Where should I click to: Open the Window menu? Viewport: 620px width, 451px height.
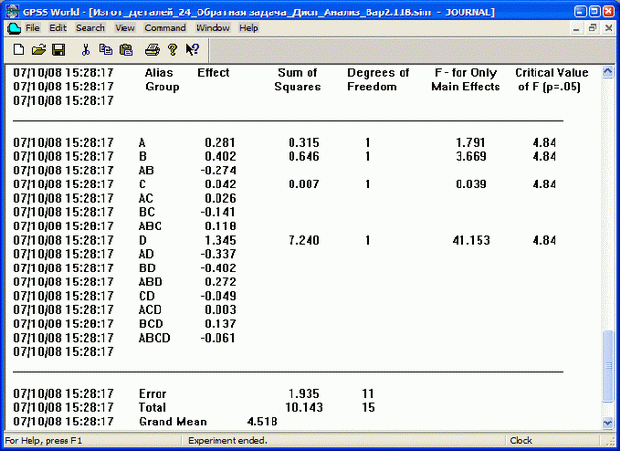point(213,28)
